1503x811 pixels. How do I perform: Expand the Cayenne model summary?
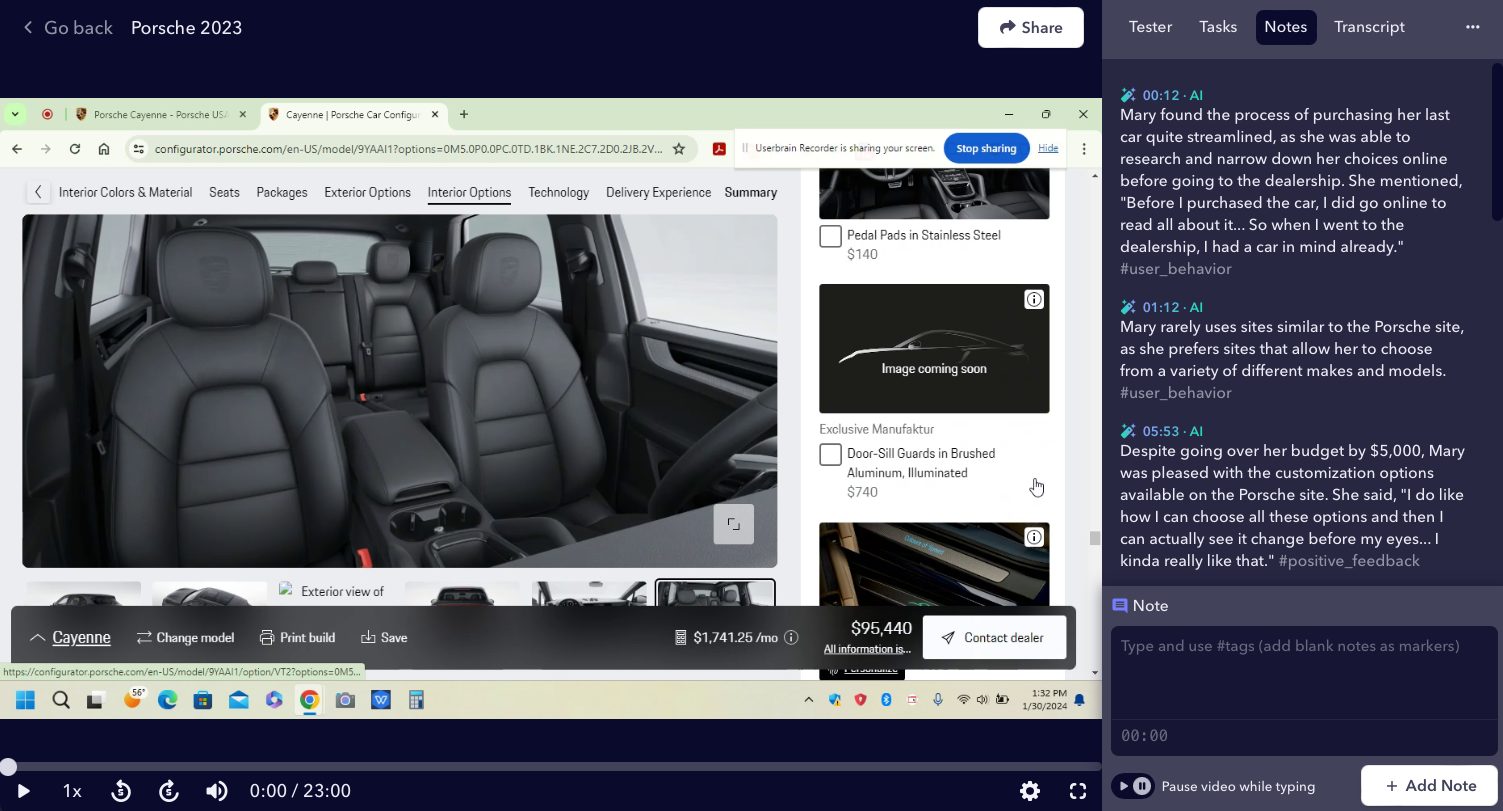pos(70,637)
